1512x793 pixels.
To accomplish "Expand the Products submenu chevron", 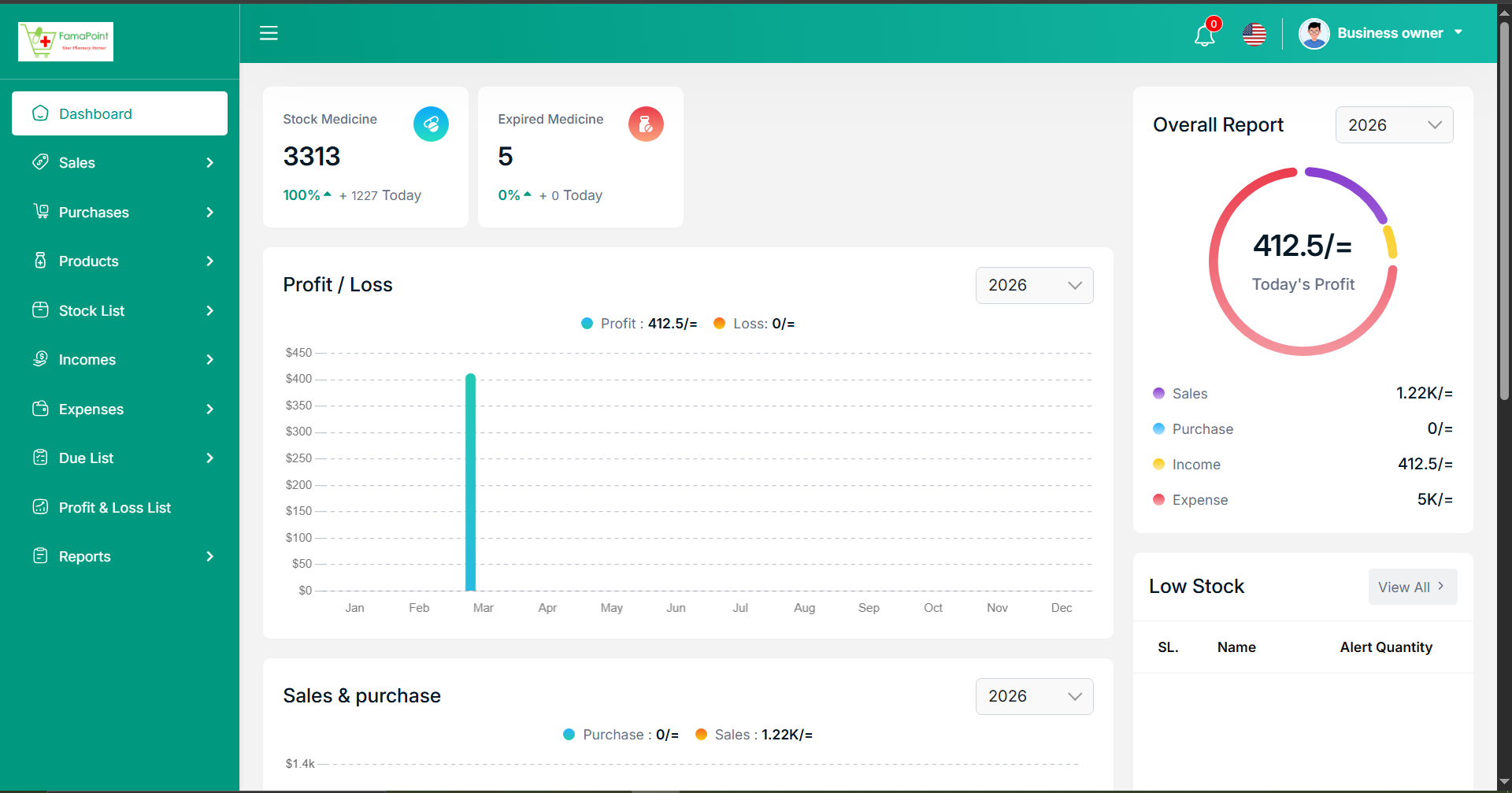I will click(x=209, y=261).
